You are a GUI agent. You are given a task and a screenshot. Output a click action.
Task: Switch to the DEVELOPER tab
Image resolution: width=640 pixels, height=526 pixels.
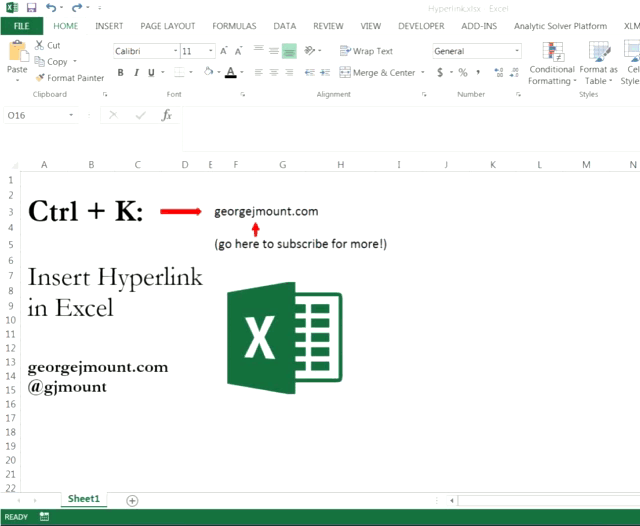tap(421, 26)
